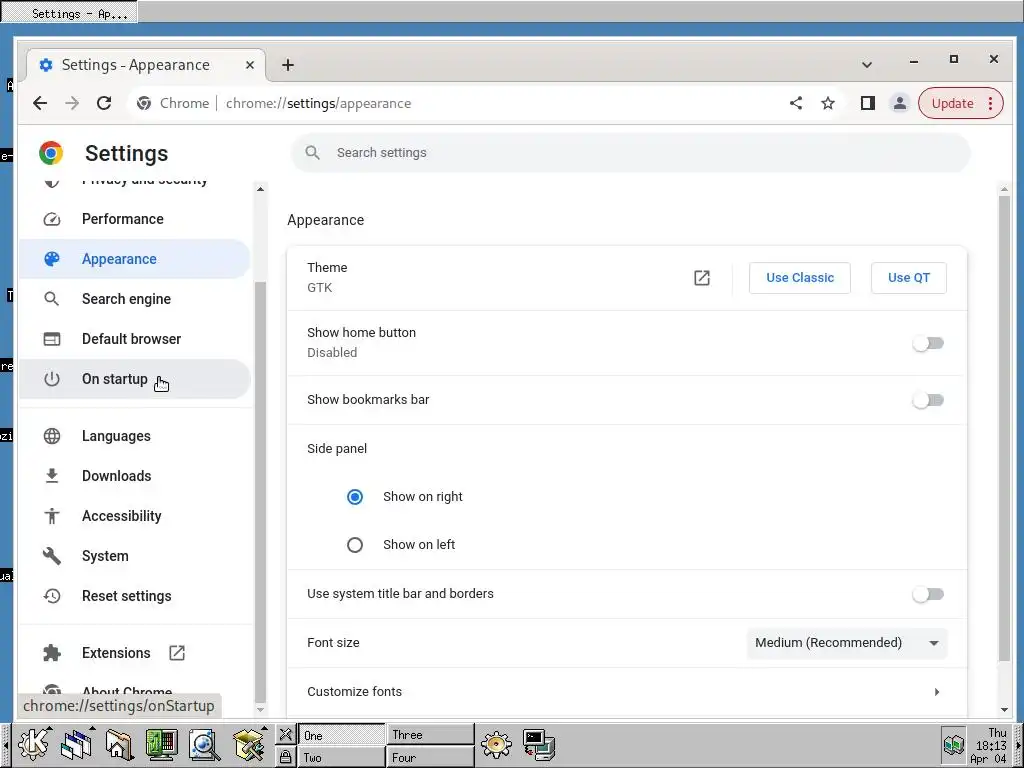The height and width of the screenshot is (768, 1024).
Task: Click the Performance speedometer icon
Action: click(52, 219)
